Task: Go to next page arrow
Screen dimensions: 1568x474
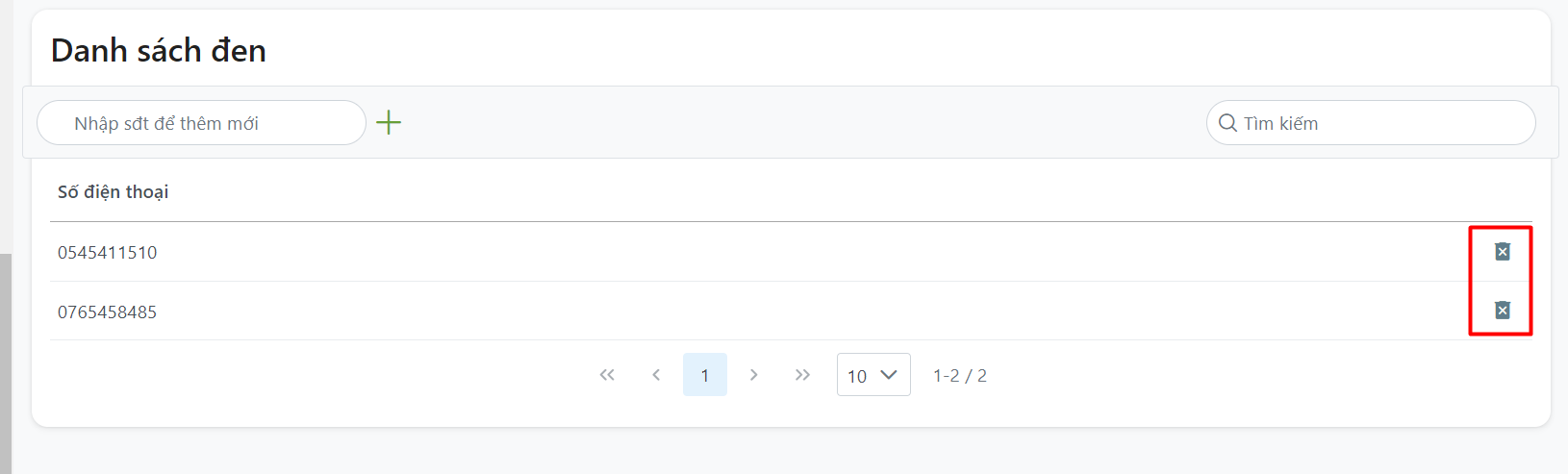Action: coord(754,375)
